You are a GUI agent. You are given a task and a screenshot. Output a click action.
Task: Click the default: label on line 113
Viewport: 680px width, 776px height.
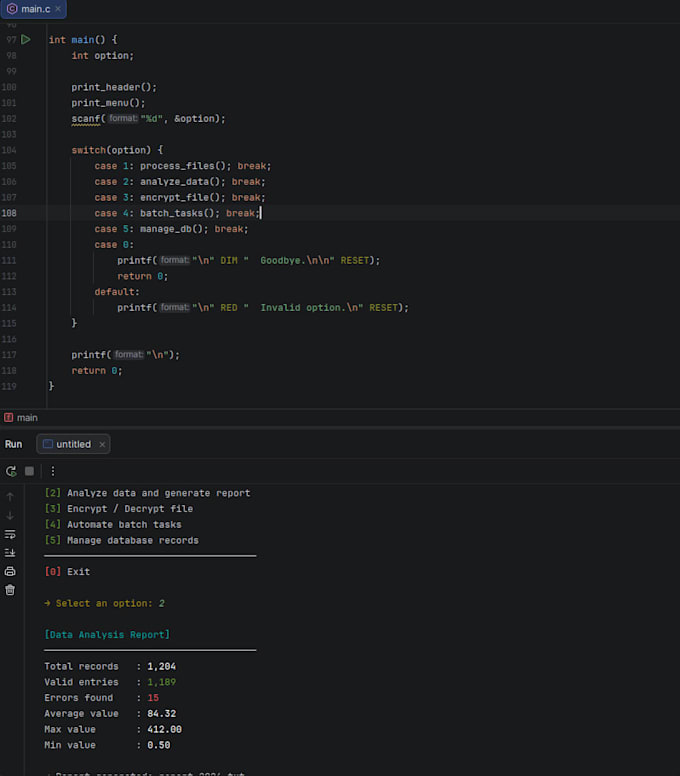pyautogui.click(x=117, y=292)
